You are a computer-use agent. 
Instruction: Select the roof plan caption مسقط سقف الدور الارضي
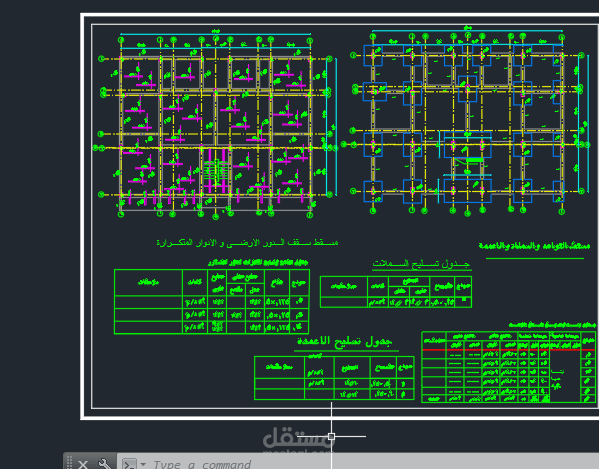248,243
